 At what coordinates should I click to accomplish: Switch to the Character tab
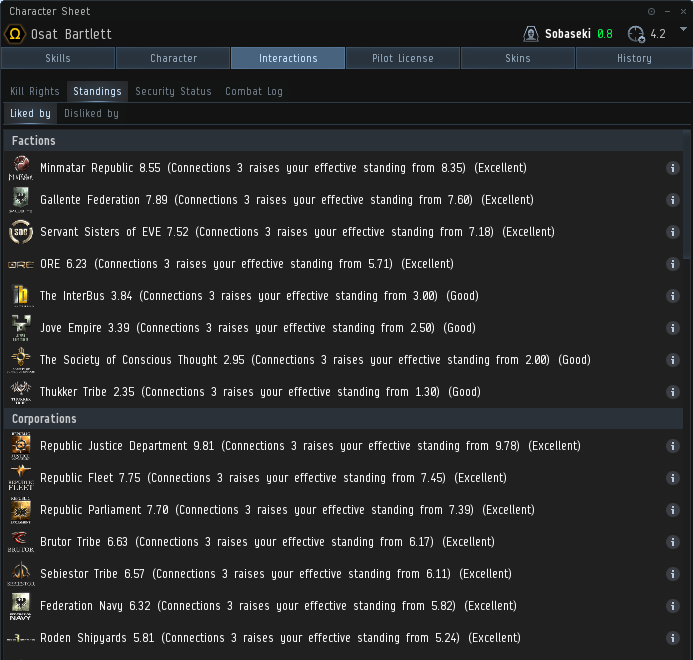click(173, 58)
